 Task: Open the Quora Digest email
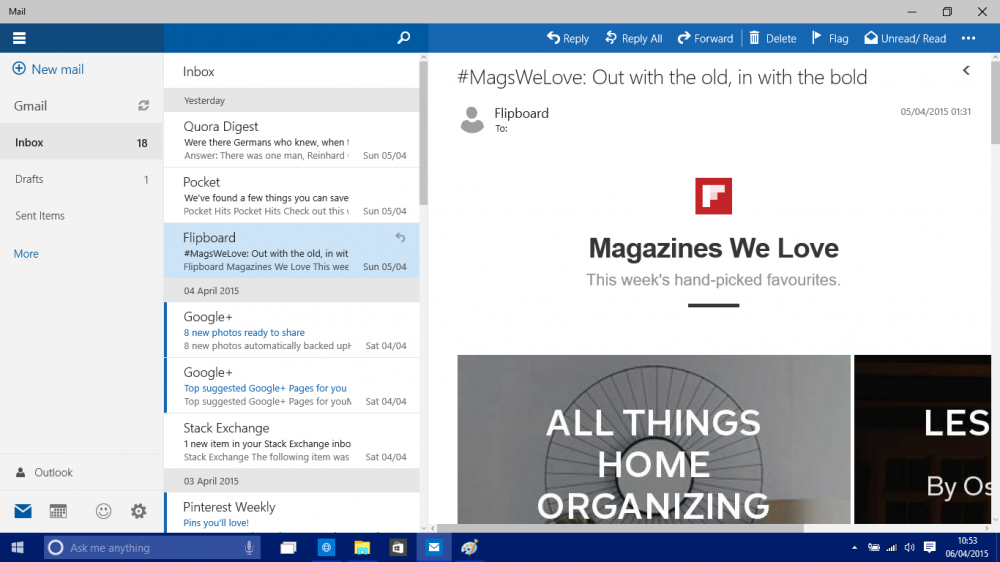click(291, 140)
